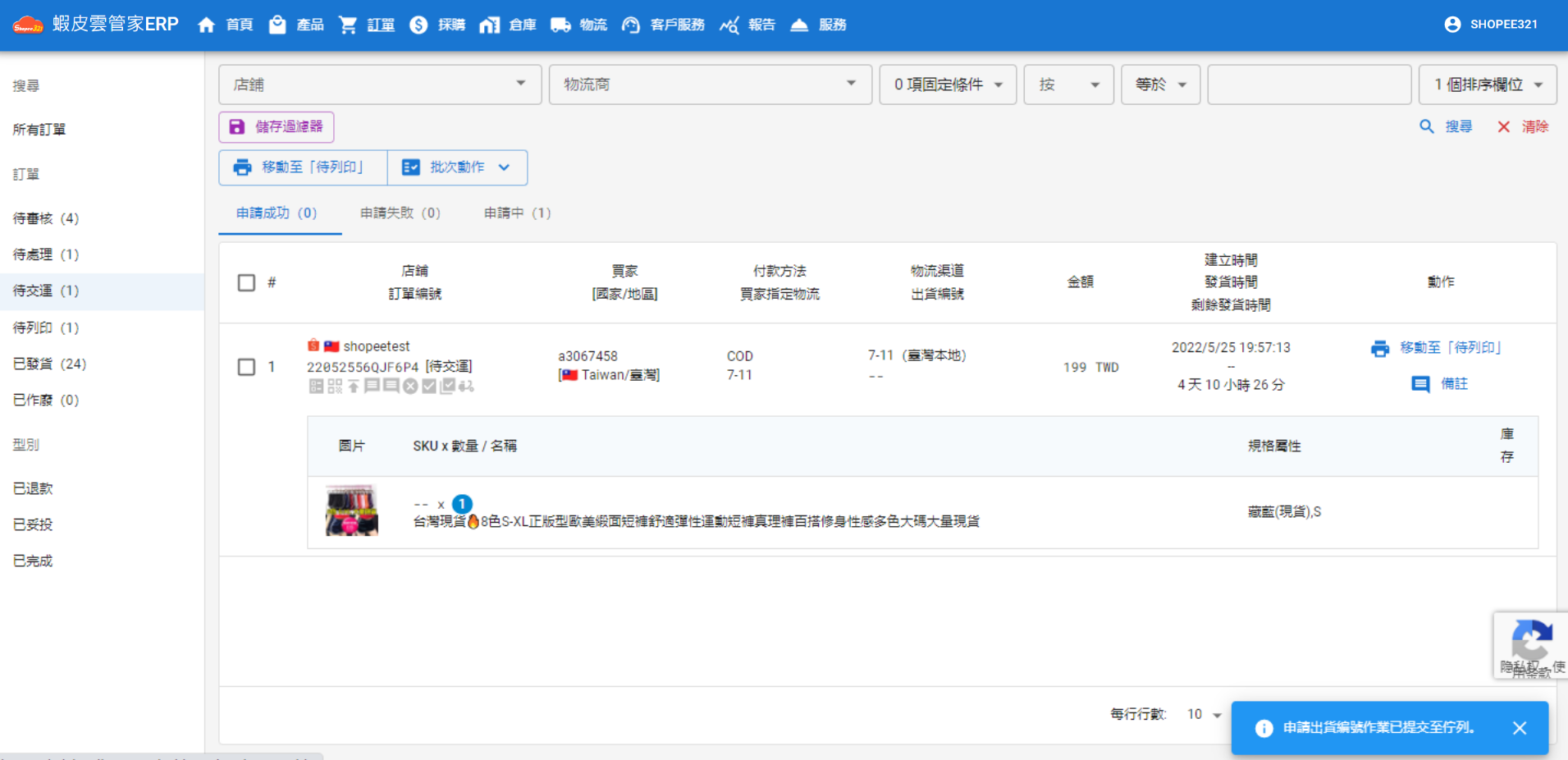The height and width of the screenshot is (760, 1568).
Task: Click the magnifier 搜尋 search button
Action: pyautogui.click(x=1446, y=126)
